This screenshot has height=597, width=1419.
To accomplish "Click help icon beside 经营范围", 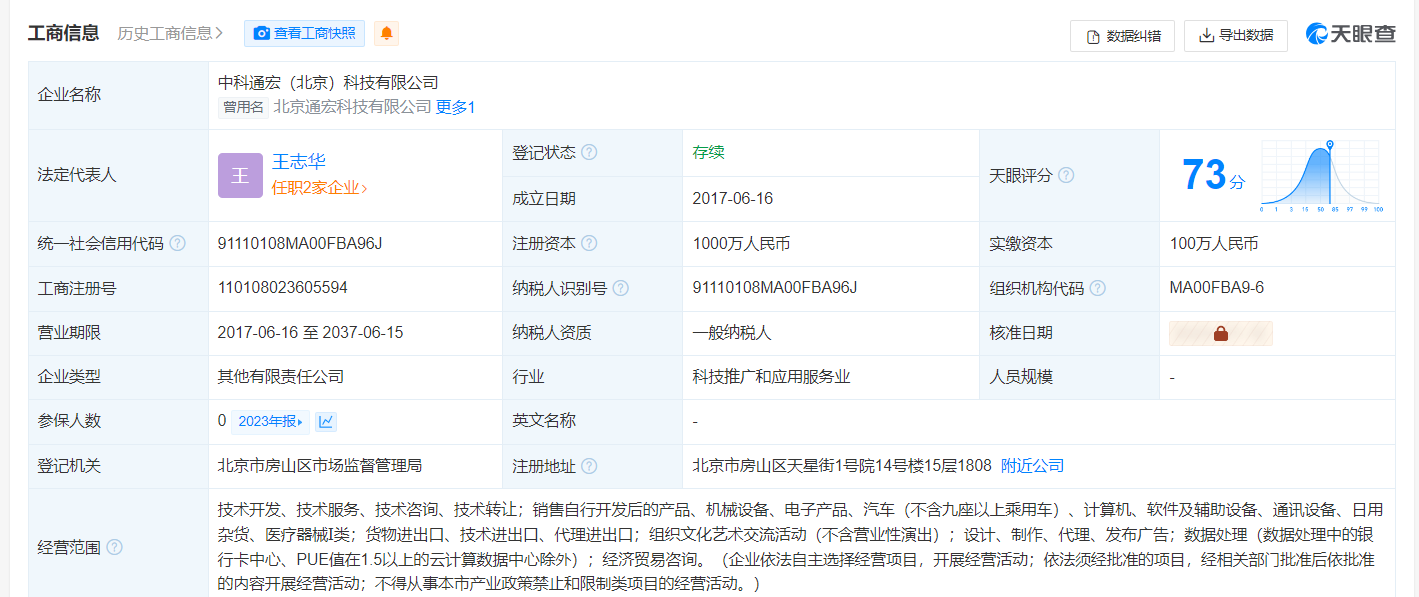I will (114, 547).
